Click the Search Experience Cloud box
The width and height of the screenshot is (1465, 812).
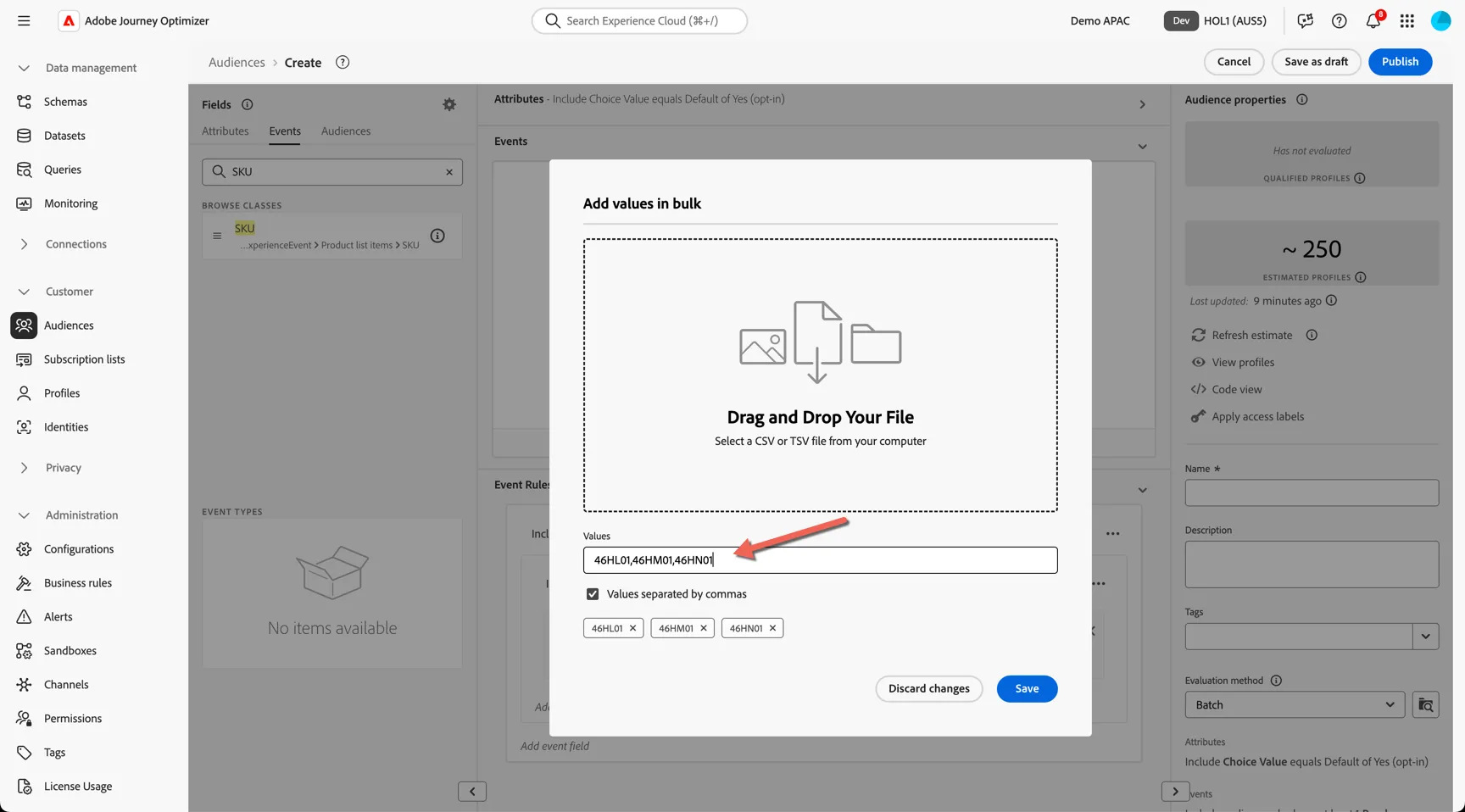(x=639, y=20)
